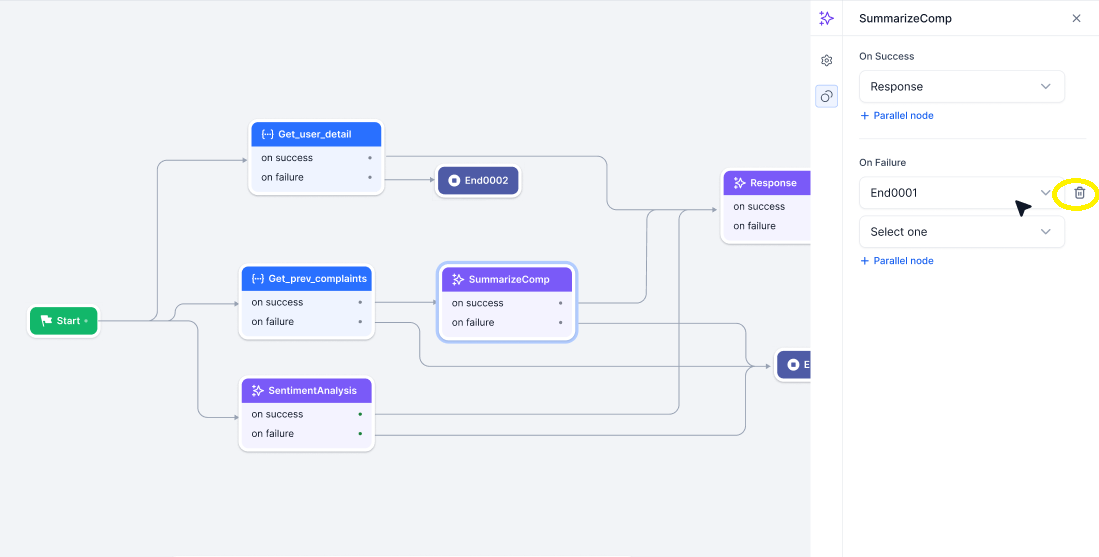Select the SentimentAnalysis node header
The image size is (1099, 557).
(306, 391)
